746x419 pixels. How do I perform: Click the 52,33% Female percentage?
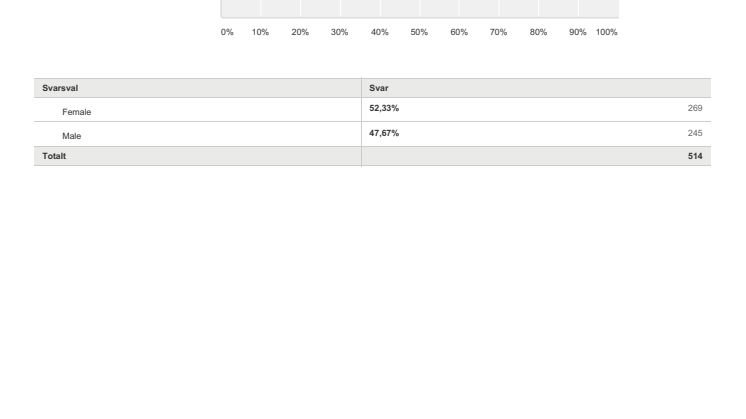pyautogui.click(x=384, y=108)
